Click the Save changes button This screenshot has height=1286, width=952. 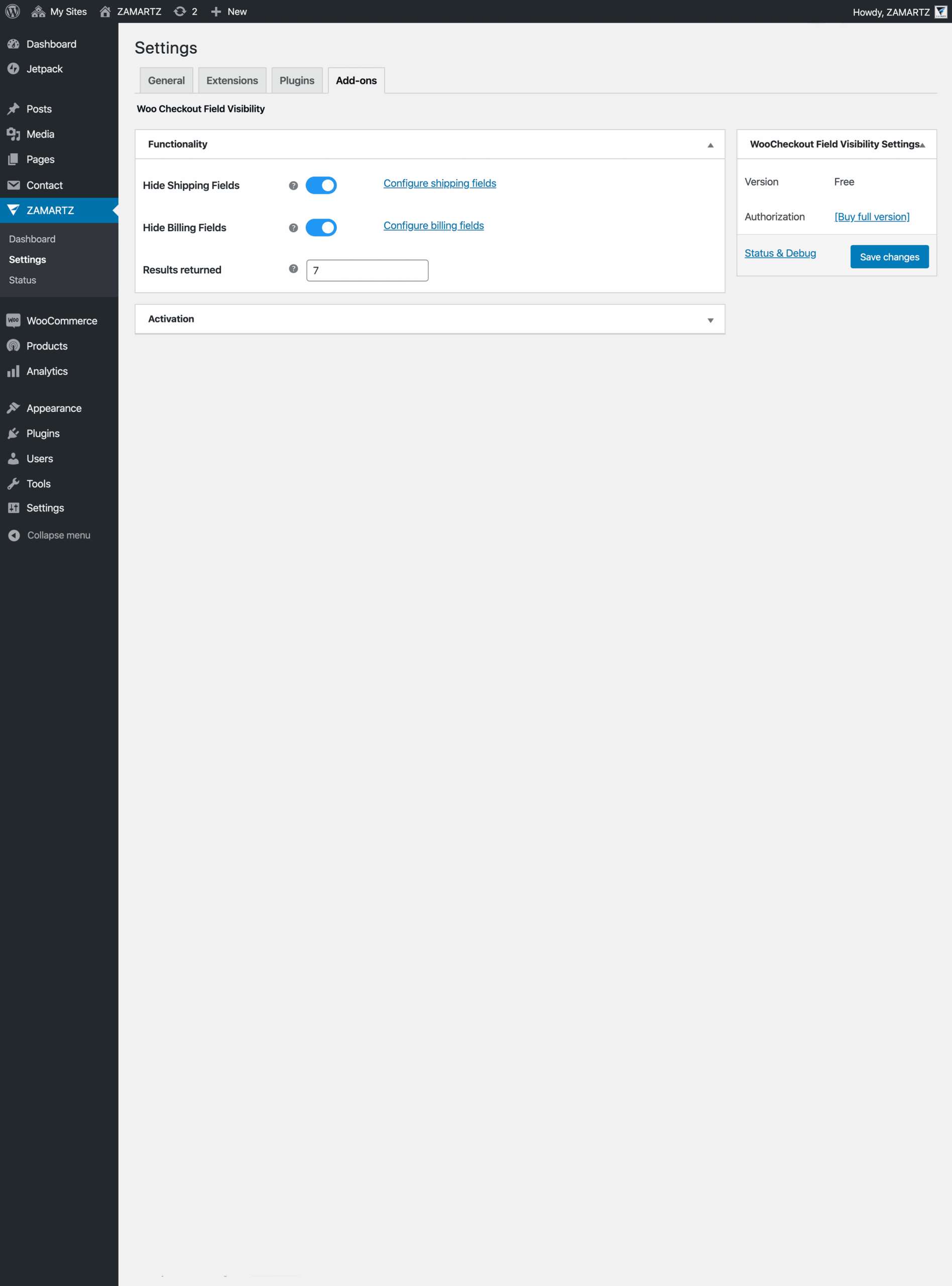889,257
